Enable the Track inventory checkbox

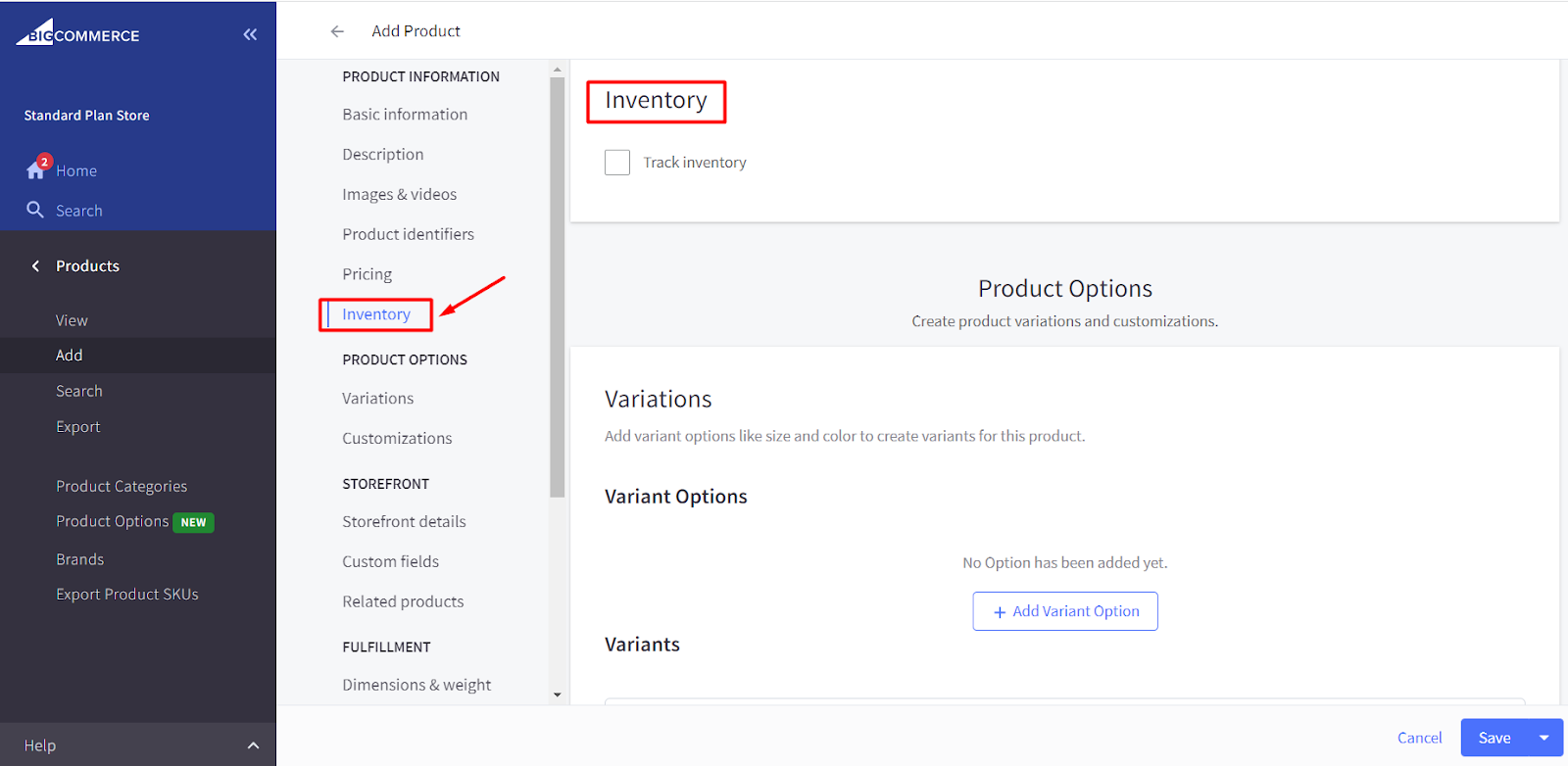[x=617, y=163]
